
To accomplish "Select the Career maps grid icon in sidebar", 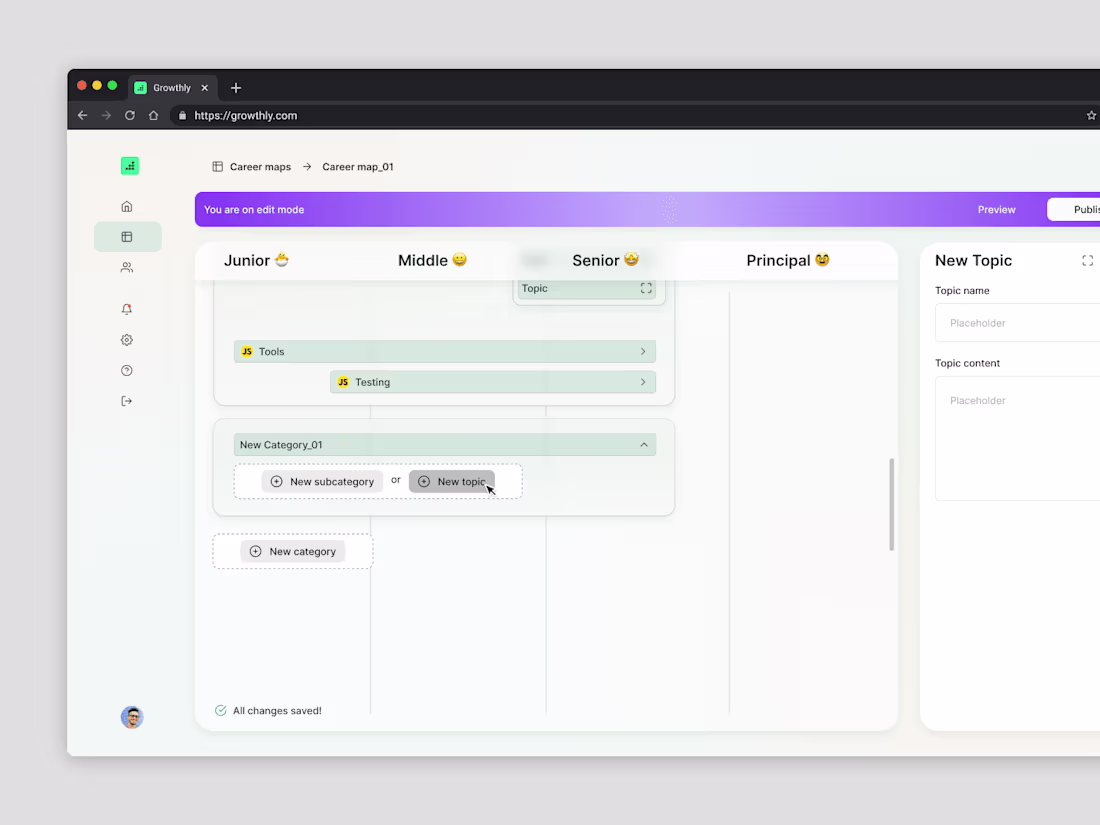I will [x=127, y=236].
